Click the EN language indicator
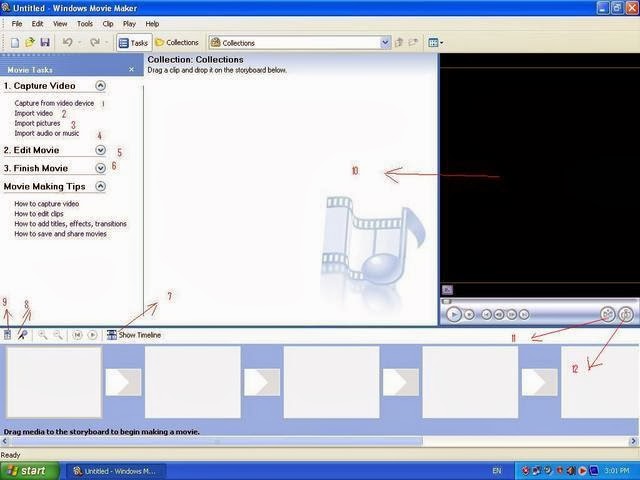 pos(496,471)
